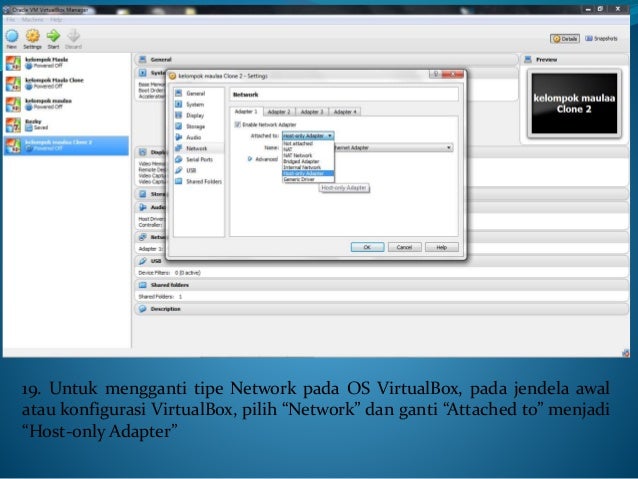Click Cancel in Settings dialog
Screen dimensions: 638x479
[x=404, y=247]
